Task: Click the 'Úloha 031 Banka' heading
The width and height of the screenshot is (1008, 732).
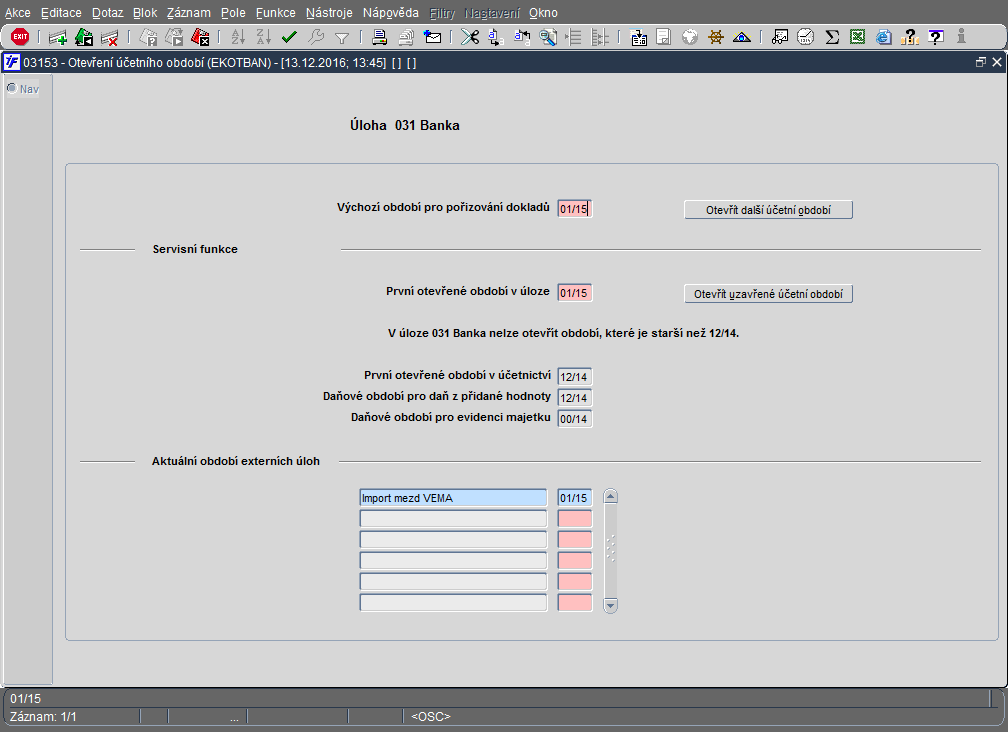Action: (x=404, y=125)
